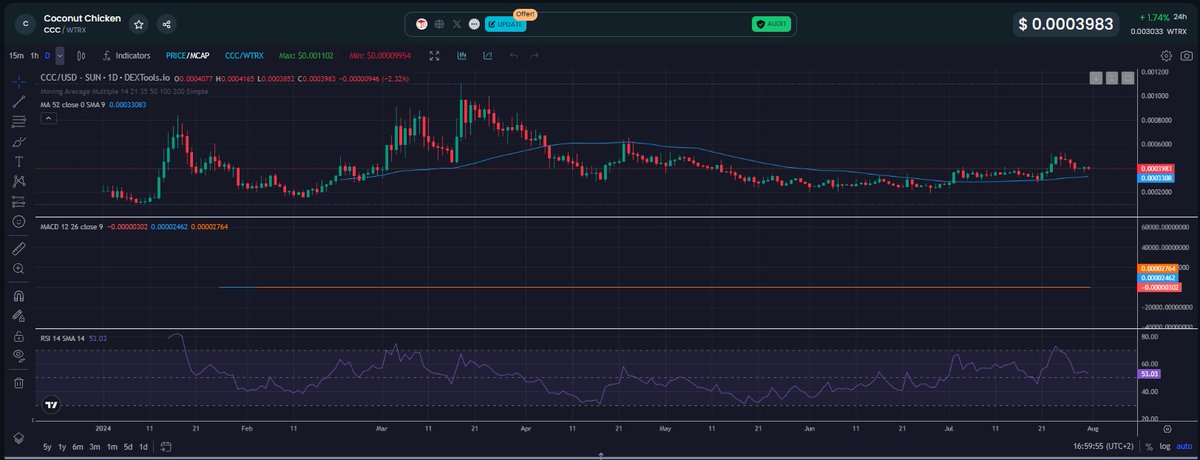
Task: Select the 3m date range
Action: [95, 445]
